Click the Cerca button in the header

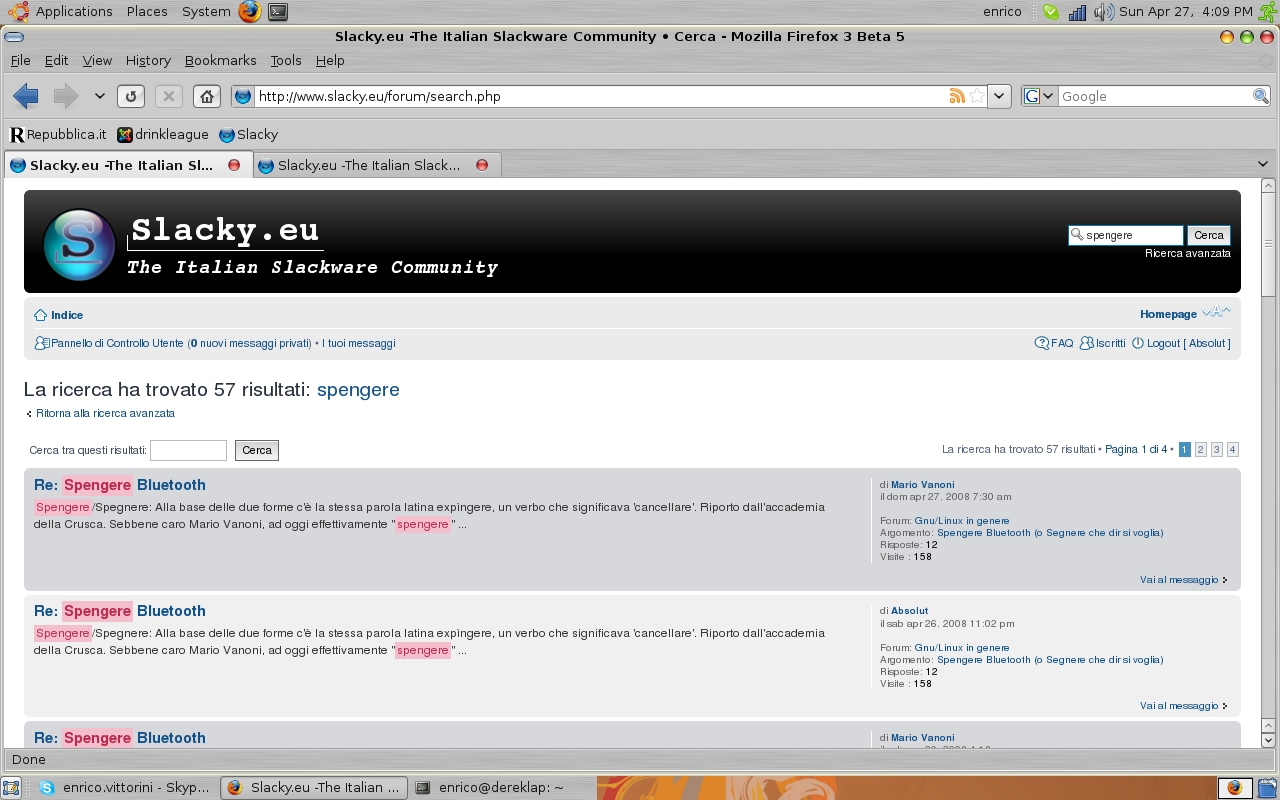[x=1209, y=235]
